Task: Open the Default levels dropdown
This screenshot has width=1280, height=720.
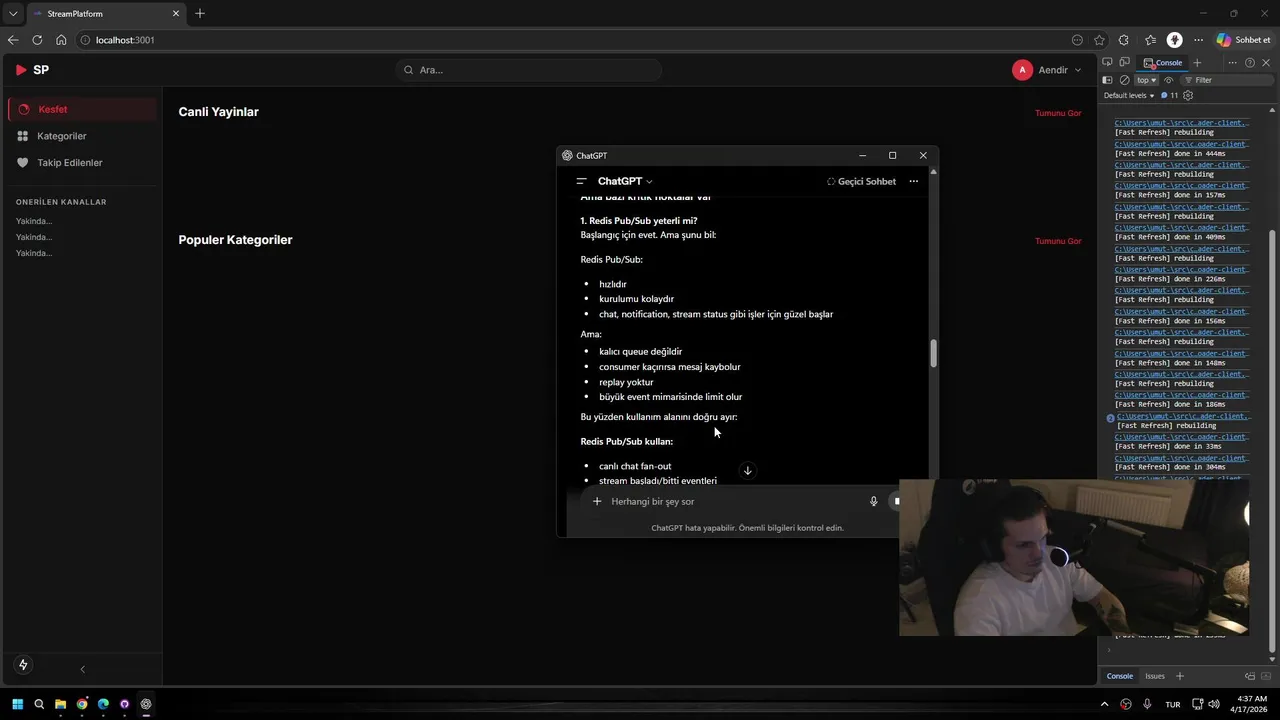Action: point(1129,96)
